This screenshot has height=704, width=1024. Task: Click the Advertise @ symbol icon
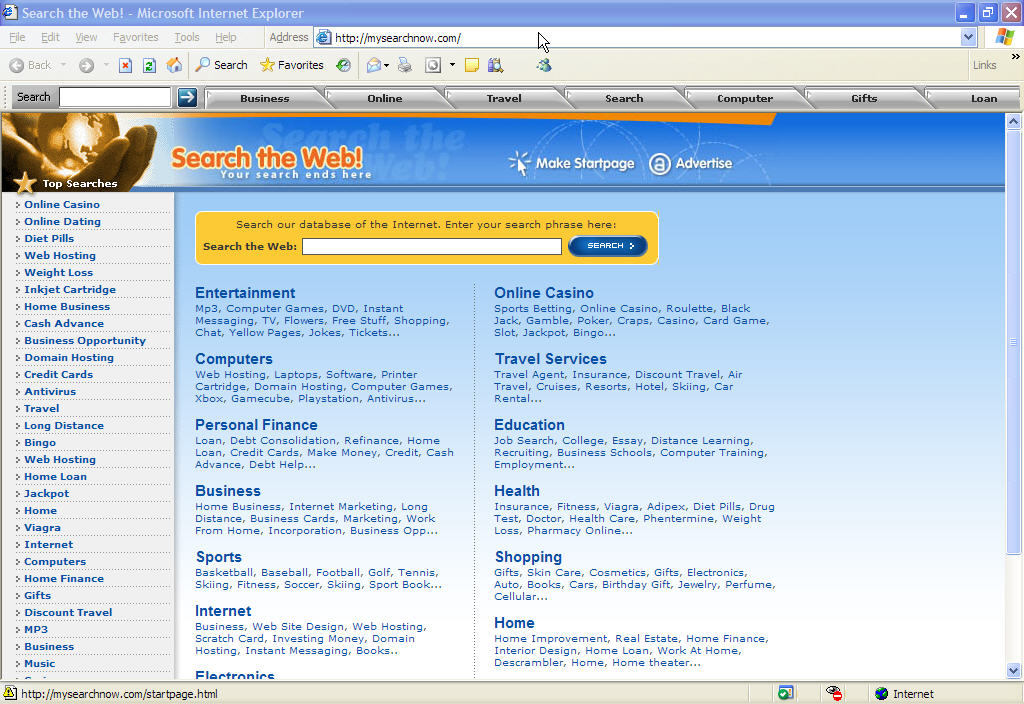(660, 164)
